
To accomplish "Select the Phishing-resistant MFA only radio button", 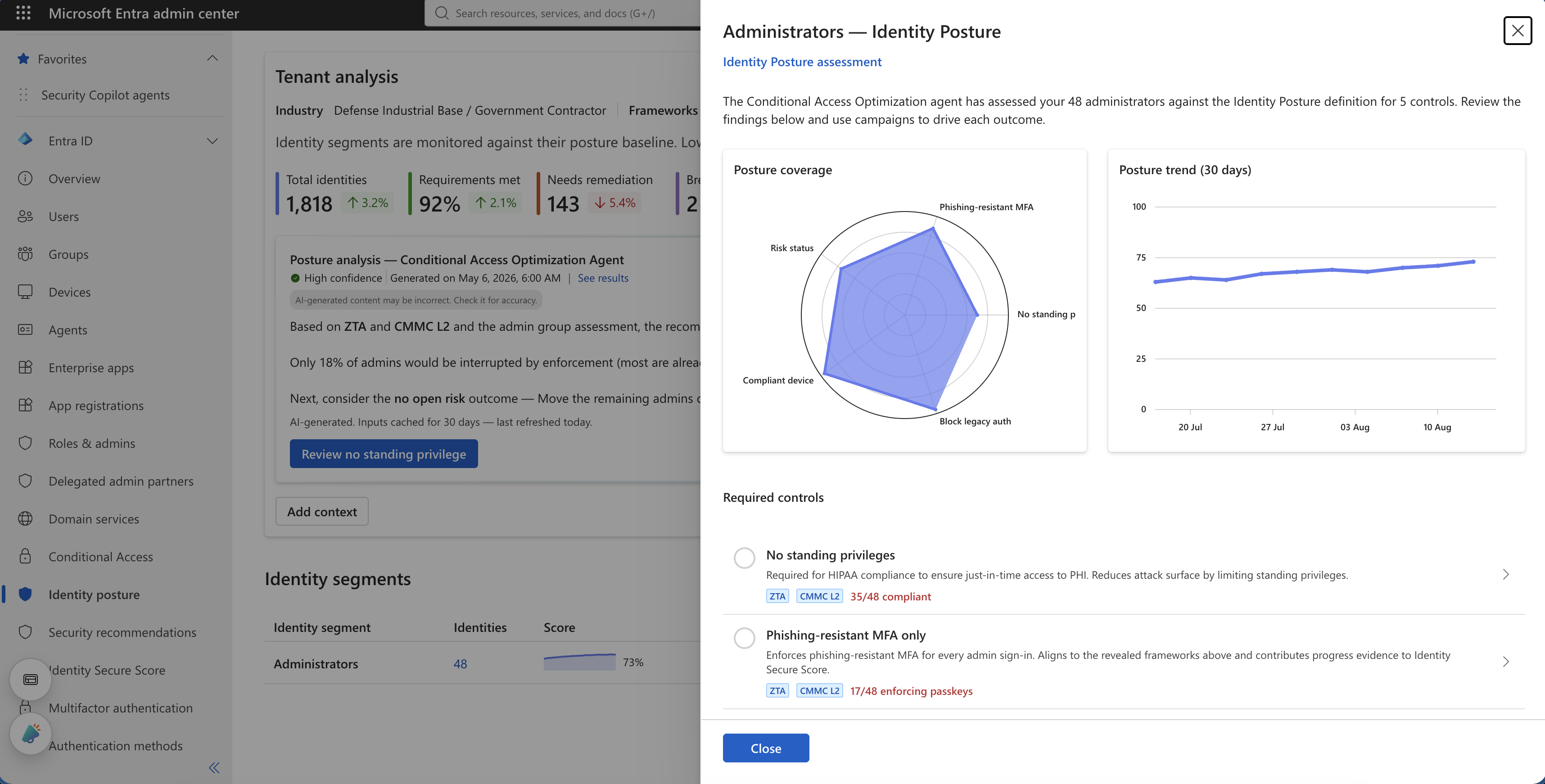I will point(744,637).
